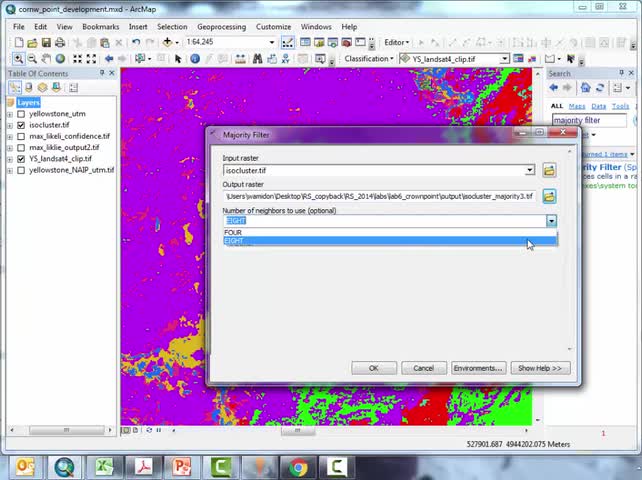Image resolution: width=642 pixels, height=480 pixels.
Task: Click the Output raster path field
Action: click(380, 197)
